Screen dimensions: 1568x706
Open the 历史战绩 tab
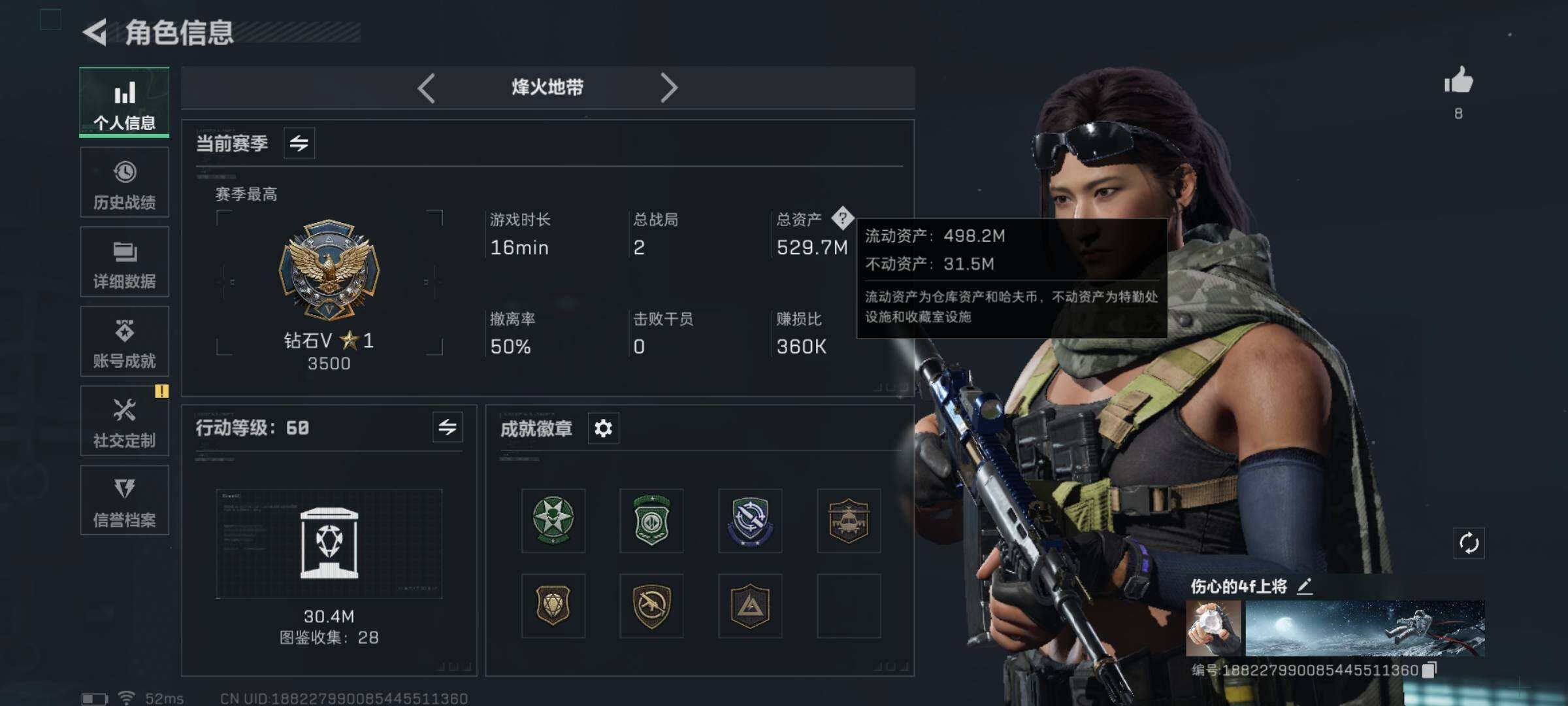(x=125, y=182)
